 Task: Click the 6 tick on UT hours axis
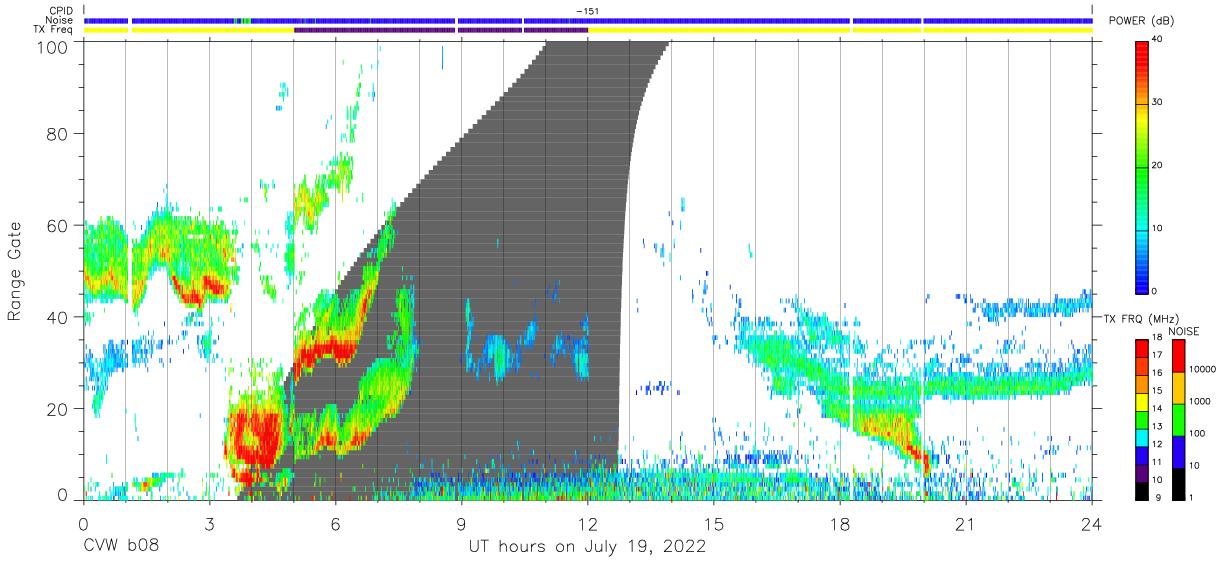pos(335,524)
